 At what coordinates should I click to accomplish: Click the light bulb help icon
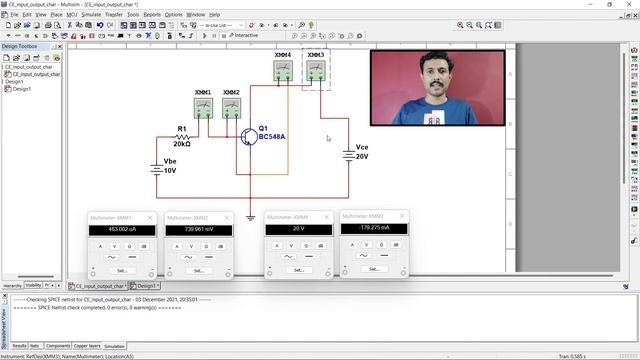(311, 25)
